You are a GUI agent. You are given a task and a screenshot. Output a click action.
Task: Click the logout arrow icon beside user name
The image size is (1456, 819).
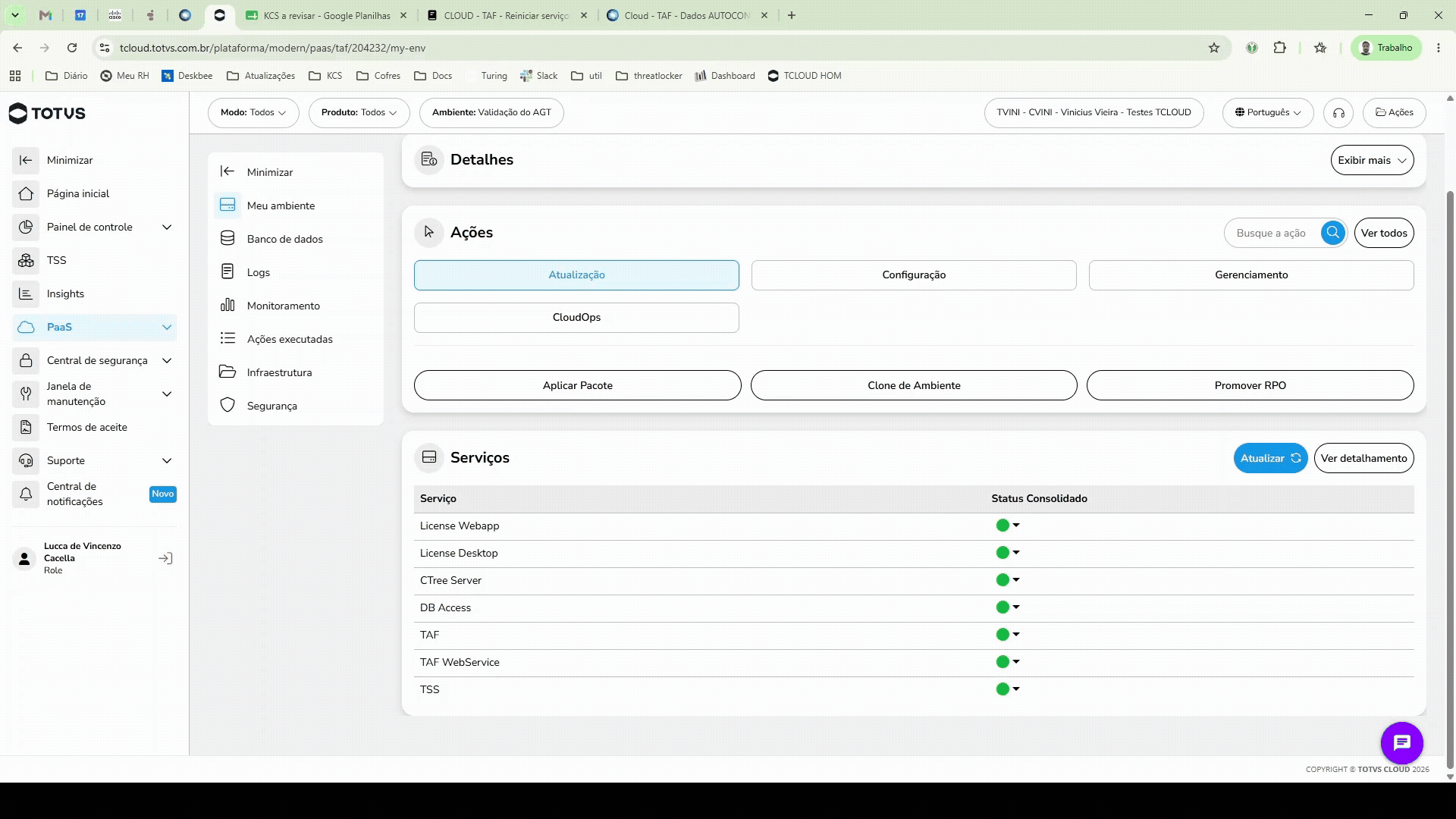[165, 558]
